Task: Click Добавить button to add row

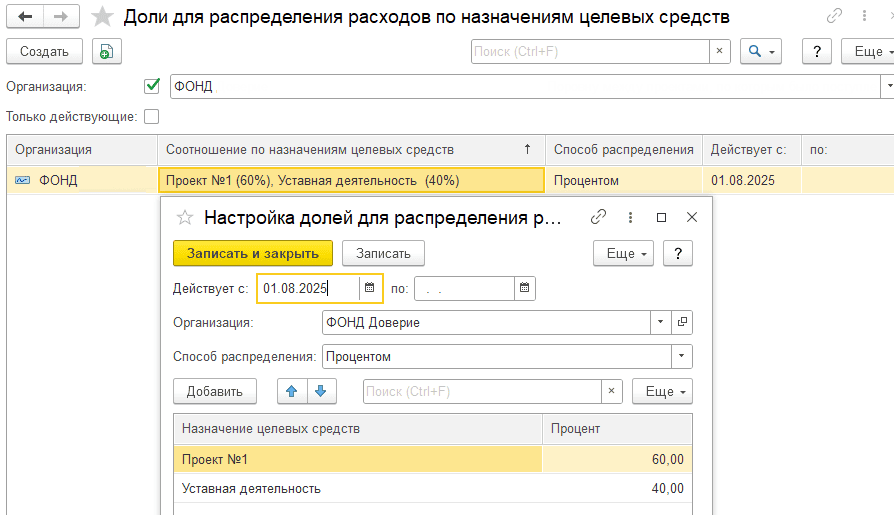Action: (x=215, y=391)
